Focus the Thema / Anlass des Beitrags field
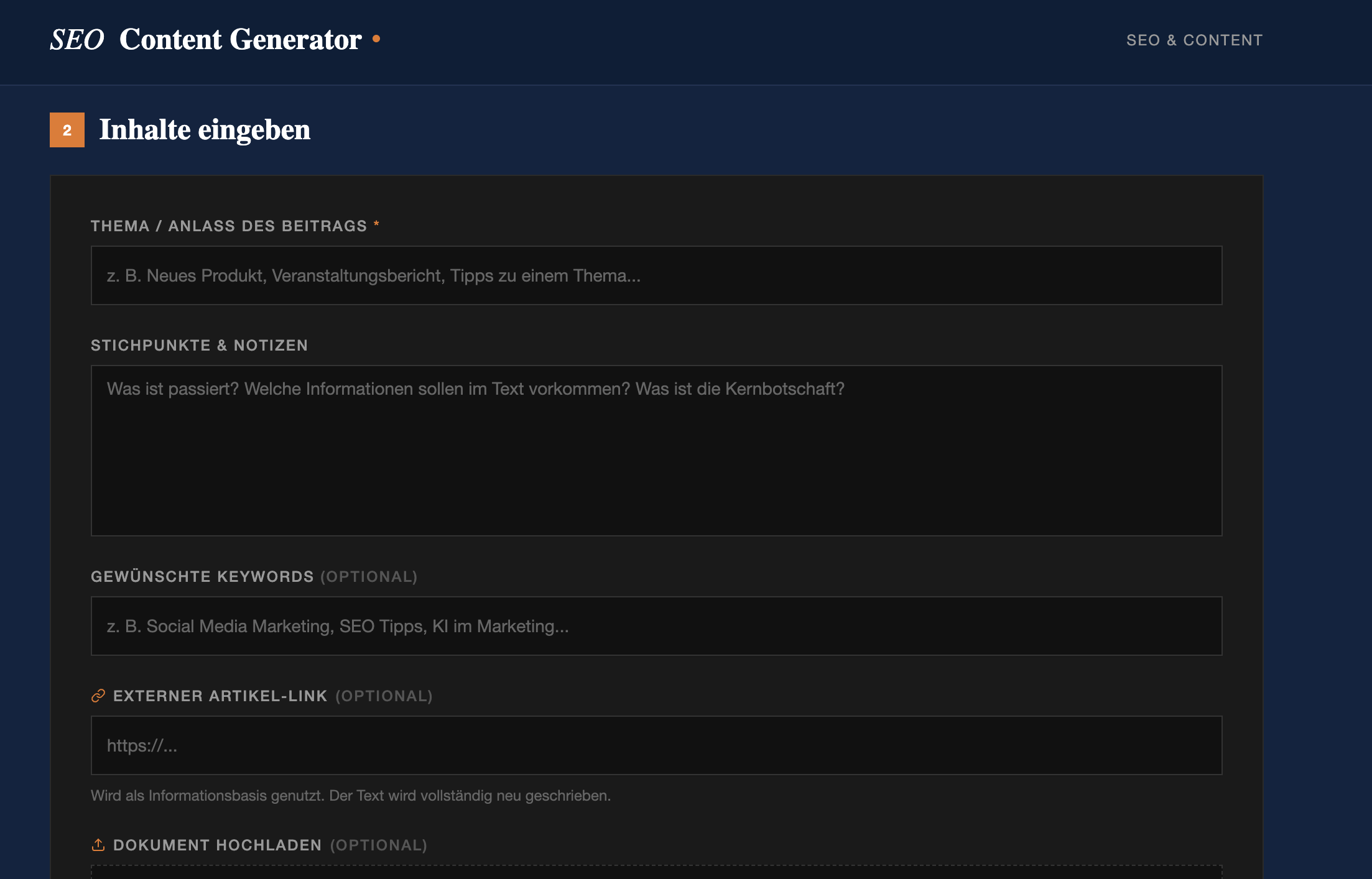This screenshot has width=1372, height=879. [x=656, y=275]
